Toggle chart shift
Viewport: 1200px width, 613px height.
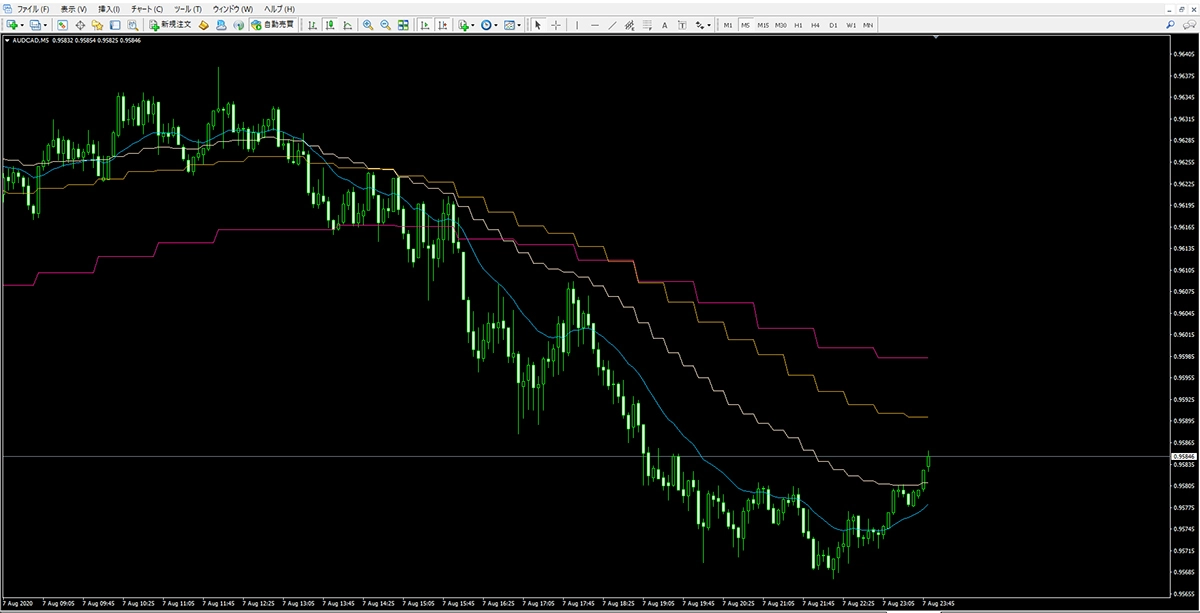click(x=442, y=24)
